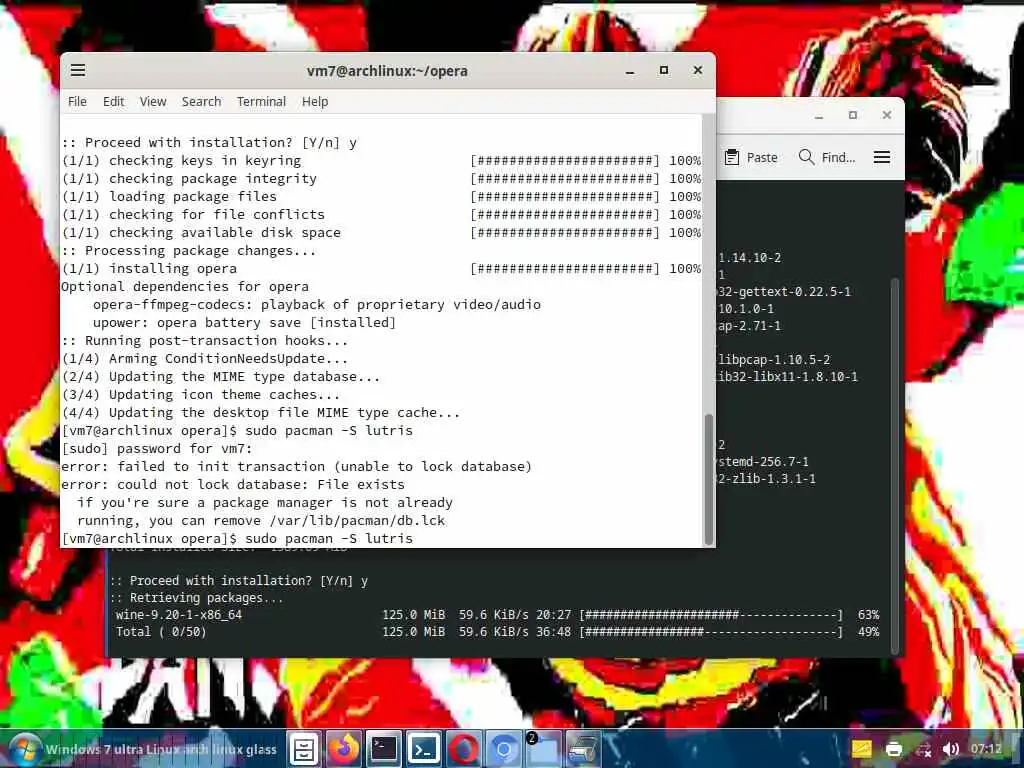Open the File menu
The image size is (1024, 768).
77,101
